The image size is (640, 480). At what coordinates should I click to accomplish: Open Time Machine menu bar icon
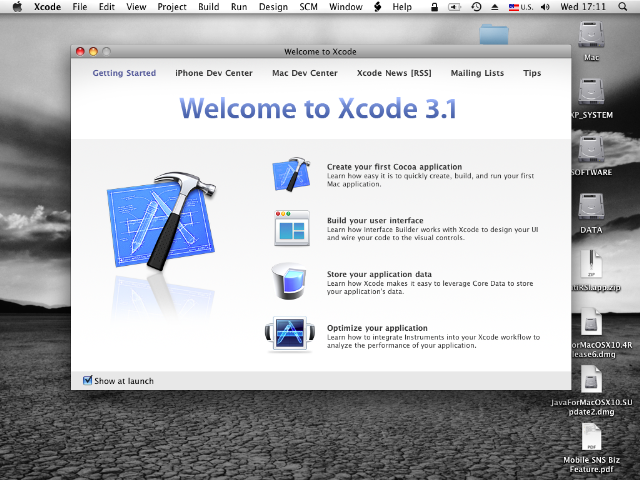tap(476, 7)
